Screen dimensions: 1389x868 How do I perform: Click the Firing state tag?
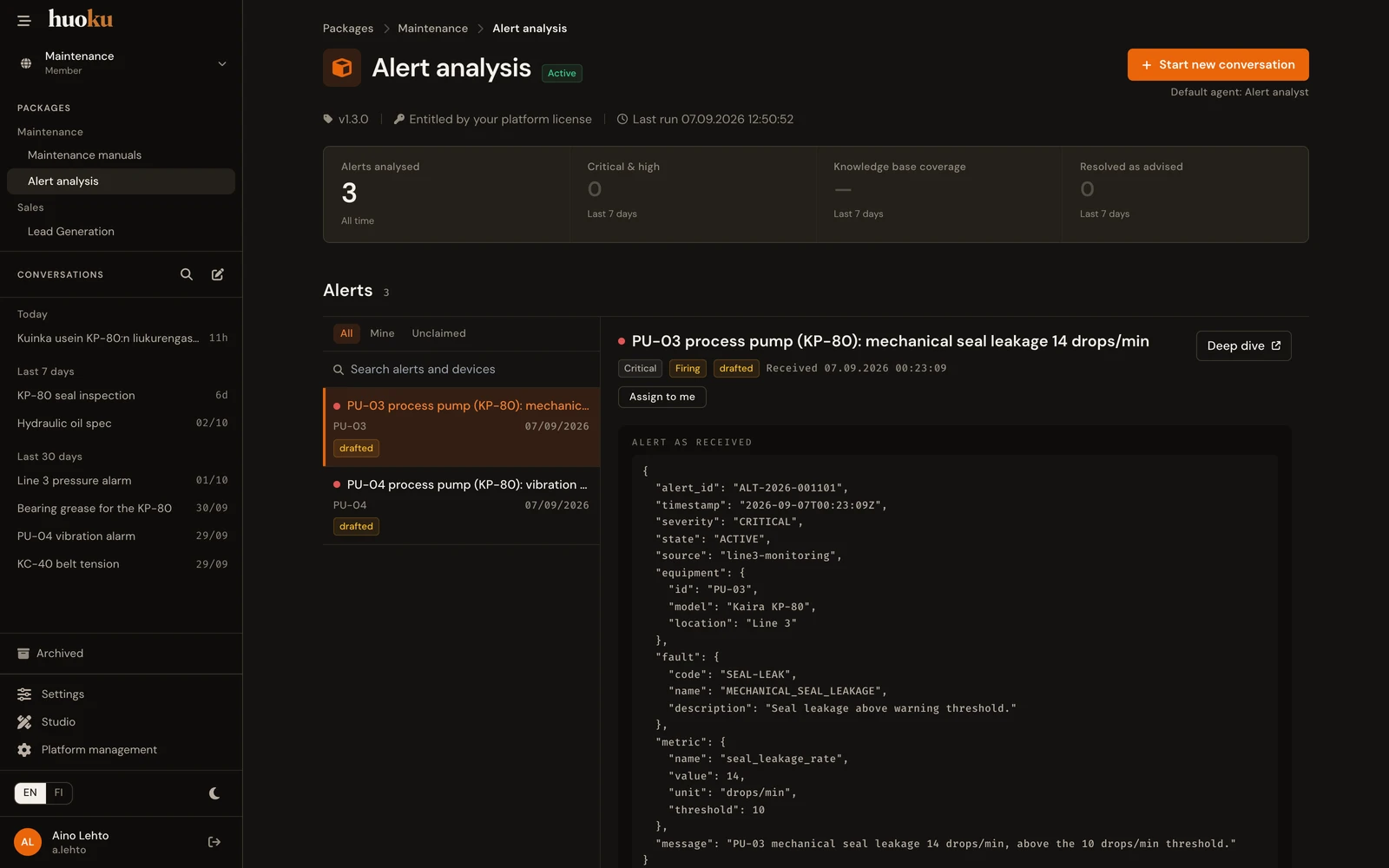(688, 369)
